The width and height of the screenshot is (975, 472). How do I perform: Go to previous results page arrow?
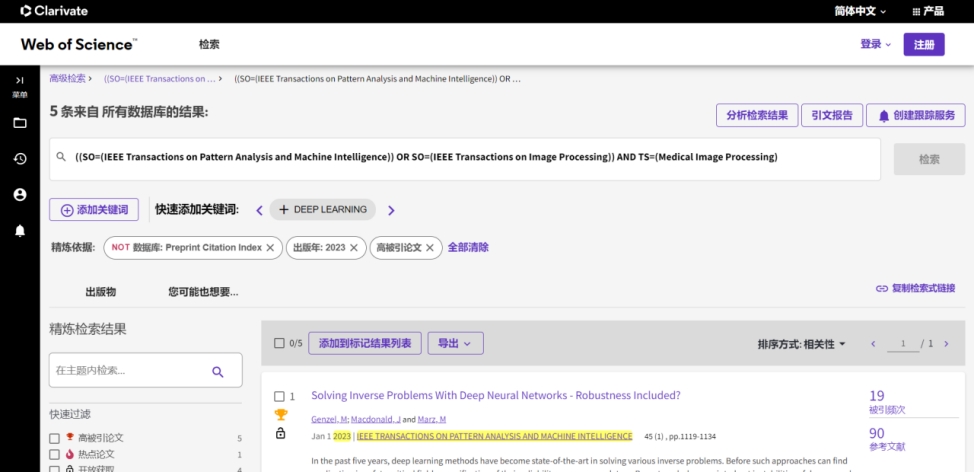click(873, 344)
